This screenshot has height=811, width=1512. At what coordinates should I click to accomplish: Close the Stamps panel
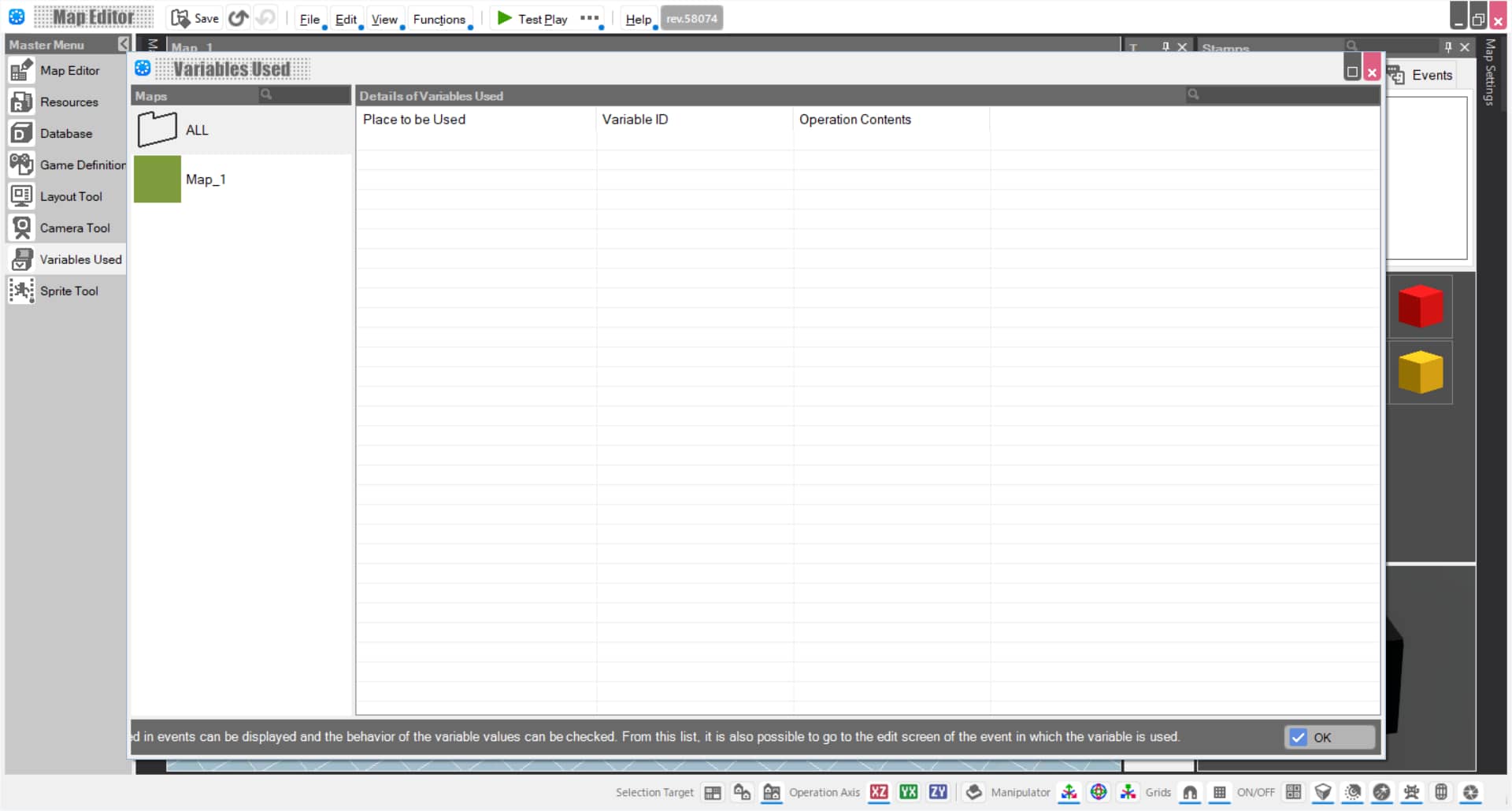tap(1465, 47)
